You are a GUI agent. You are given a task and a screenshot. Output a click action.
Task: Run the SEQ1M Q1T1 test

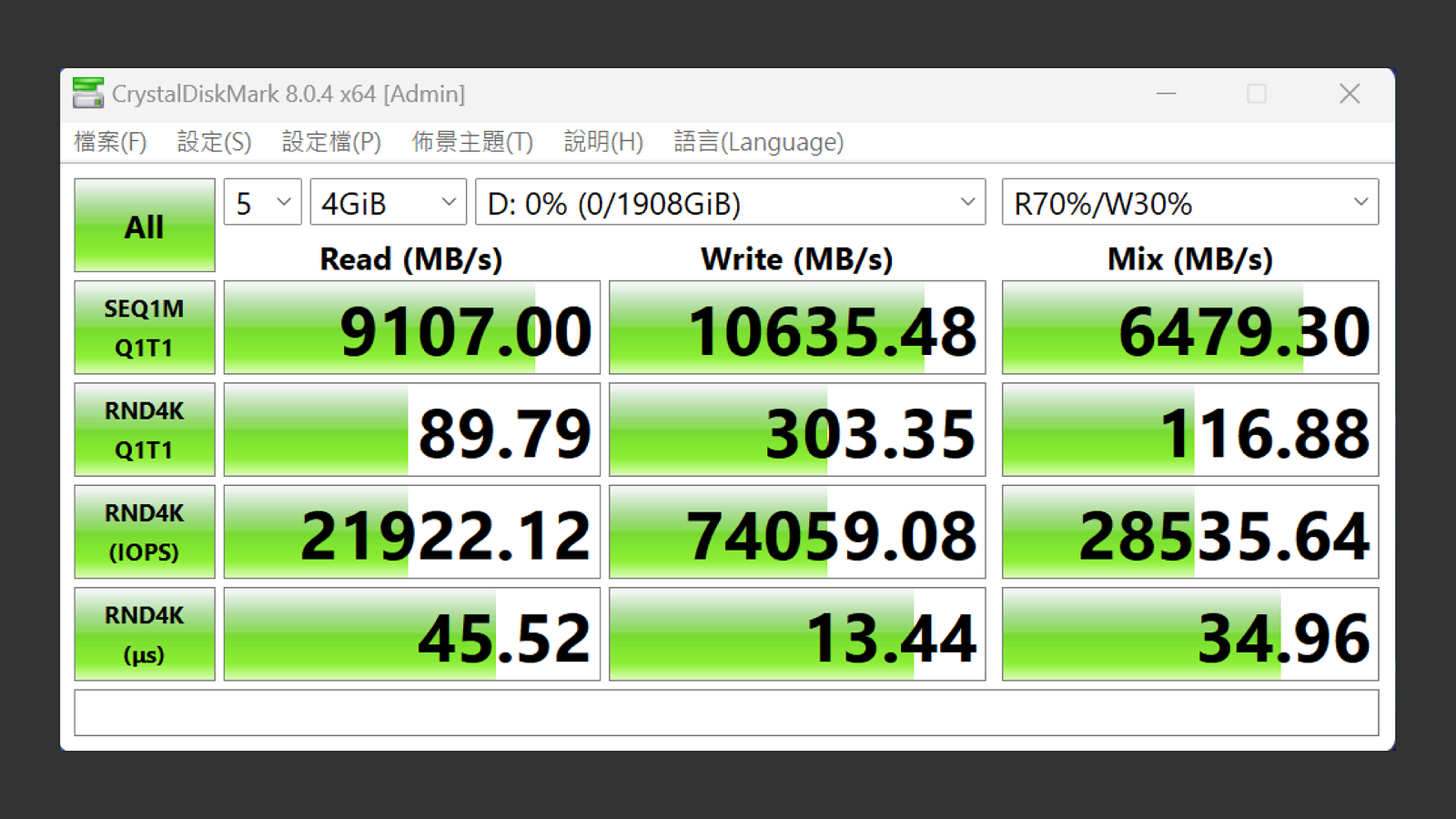pos(145,328)
